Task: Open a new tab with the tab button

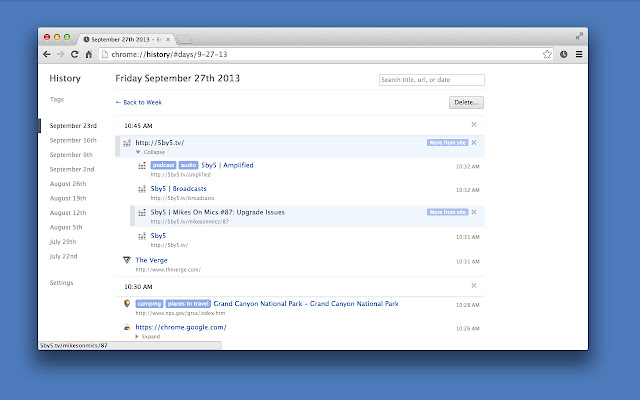Action: 184,40
